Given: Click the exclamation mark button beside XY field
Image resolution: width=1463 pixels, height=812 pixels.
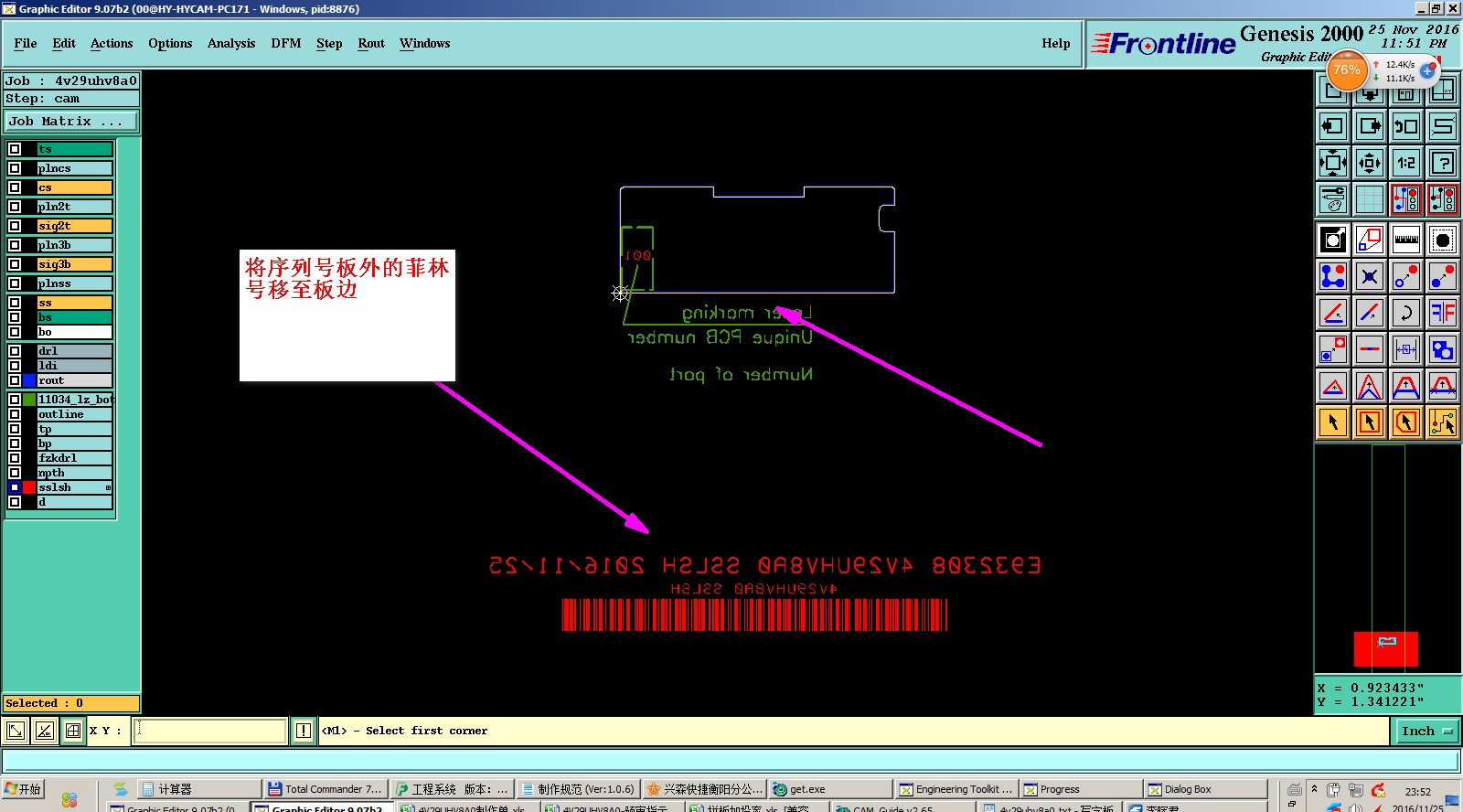Looking at the screenshot, I should pyautogui.click(x=304, y=731).
